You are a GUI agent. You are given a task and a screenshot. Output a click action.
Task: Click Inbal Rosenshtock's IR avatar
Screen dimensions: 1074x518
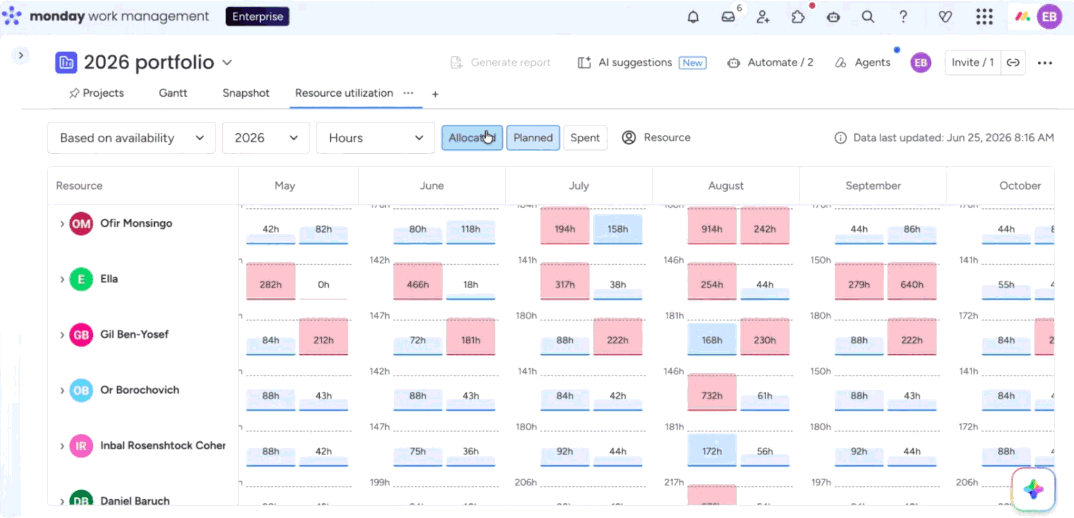point(81,445)
